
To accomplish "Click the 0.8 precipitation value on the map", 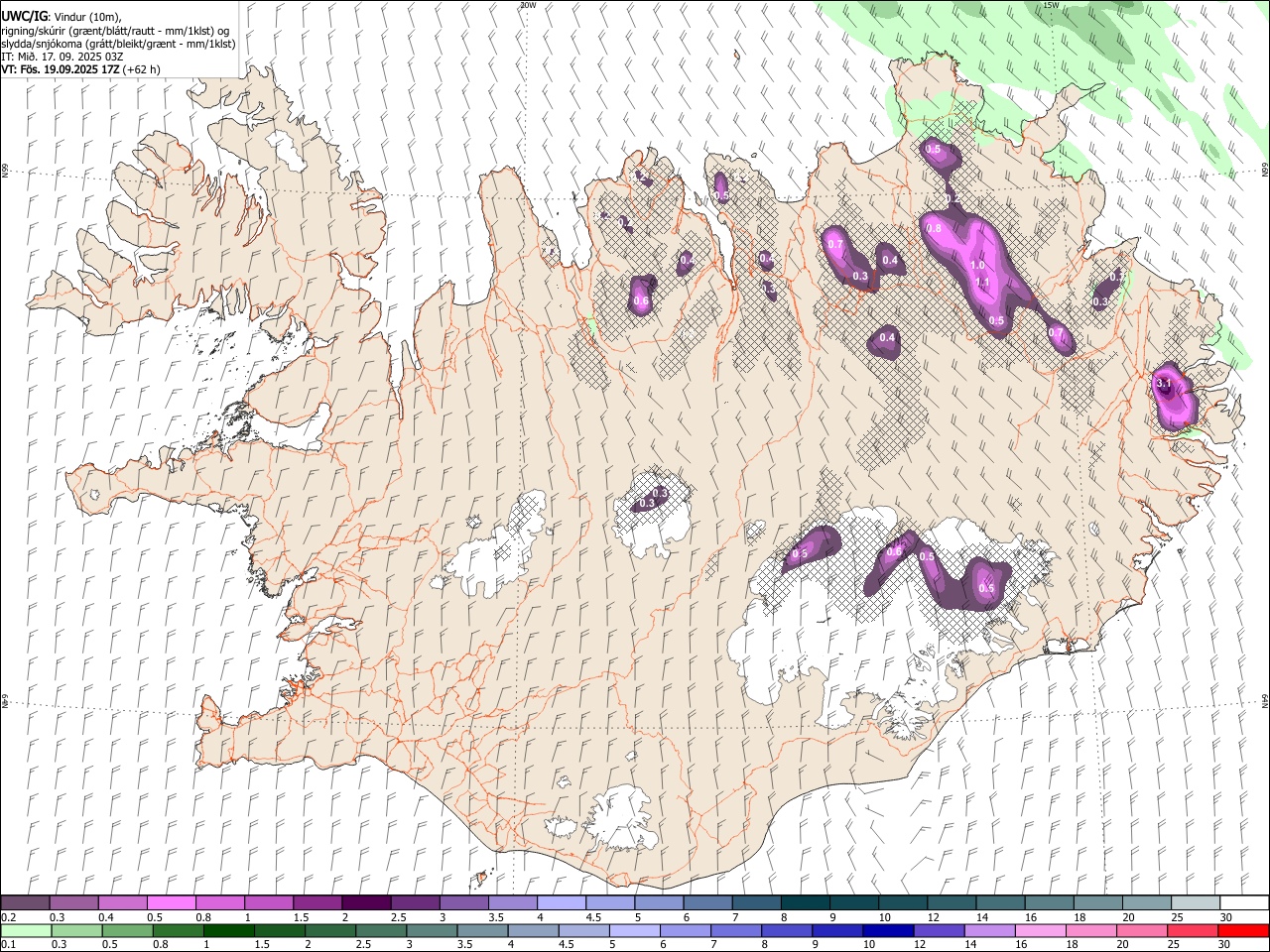I will pos(934,228).
